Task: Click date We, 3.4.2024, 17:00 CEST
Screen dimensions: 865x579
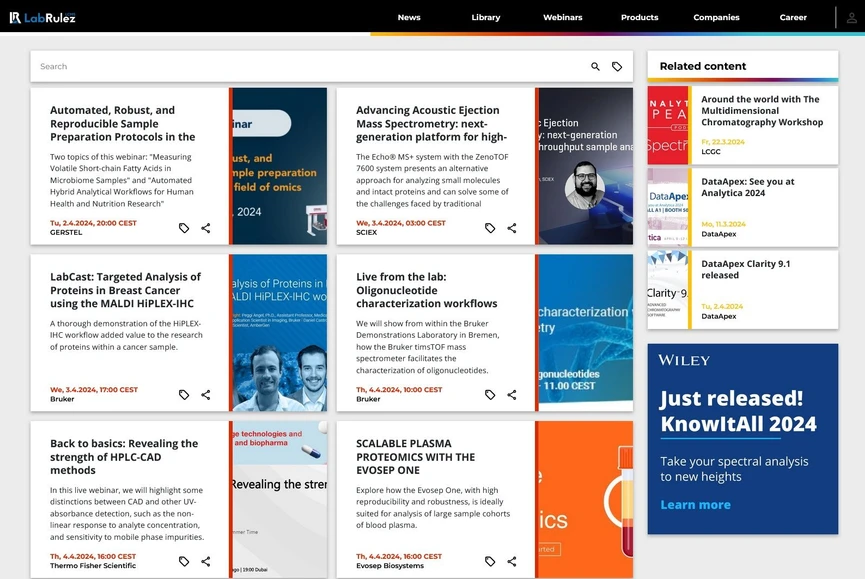Action: tap(94, 389)
